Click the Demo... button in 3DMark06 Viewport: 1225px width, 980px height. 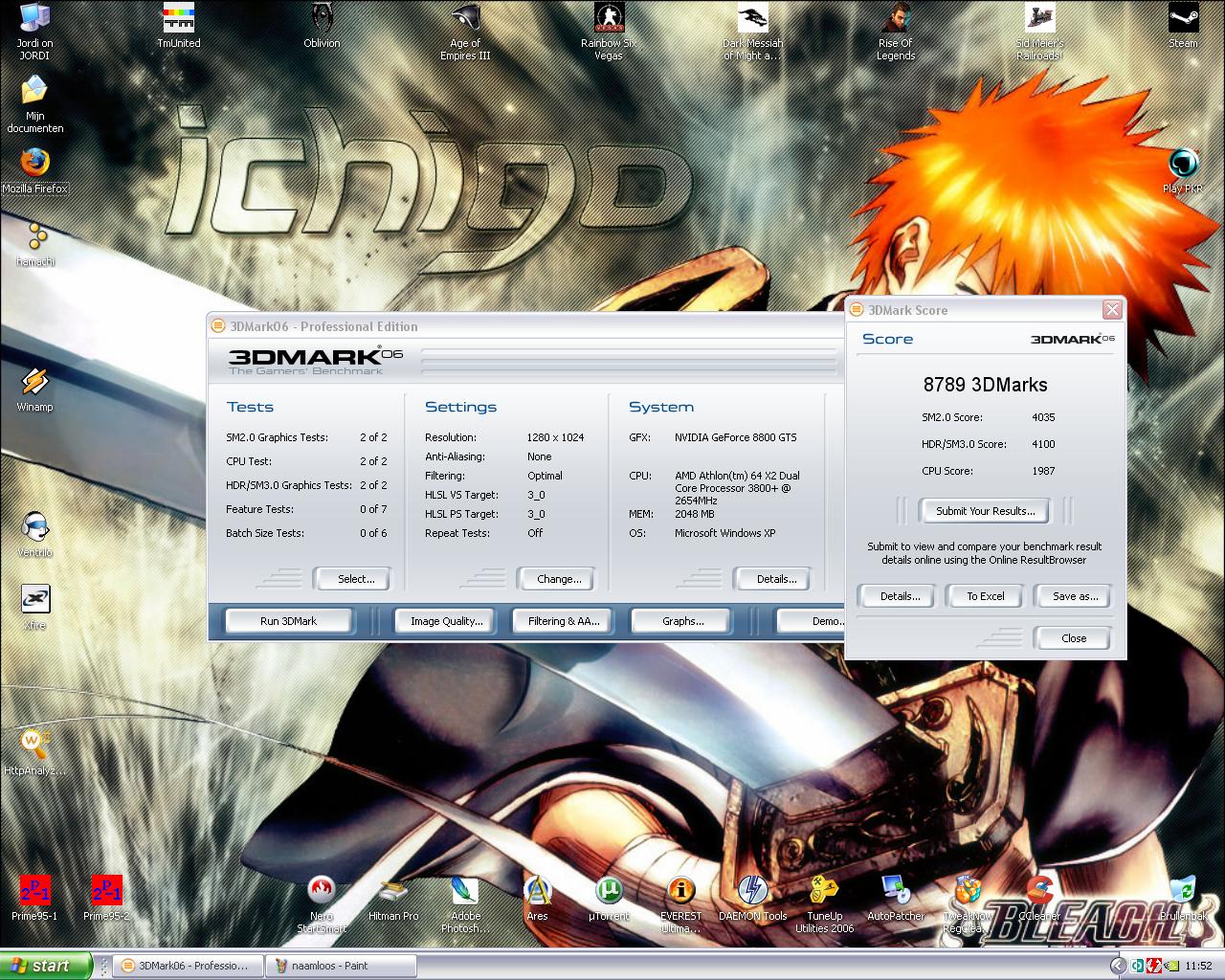[x=811, y=621]
